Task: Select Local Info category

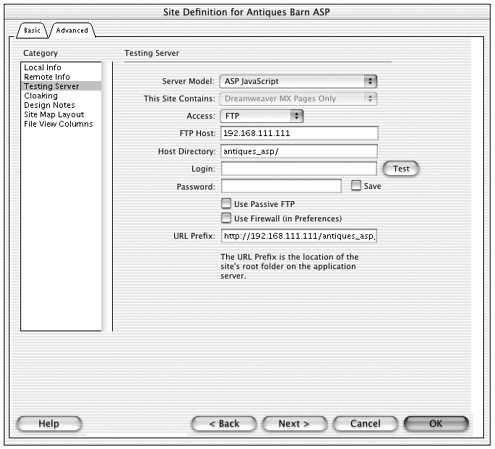Action: [61, 67]
